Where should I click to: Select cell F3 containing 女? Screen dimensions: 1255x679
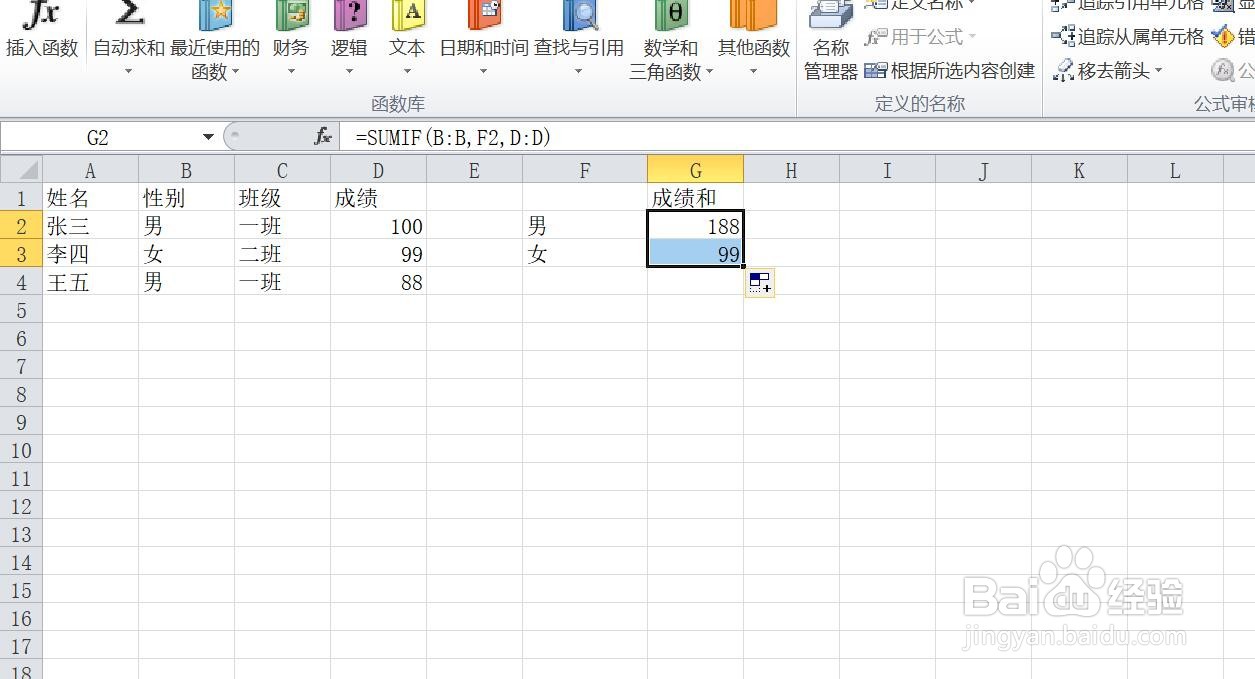[x=585, y=254]
